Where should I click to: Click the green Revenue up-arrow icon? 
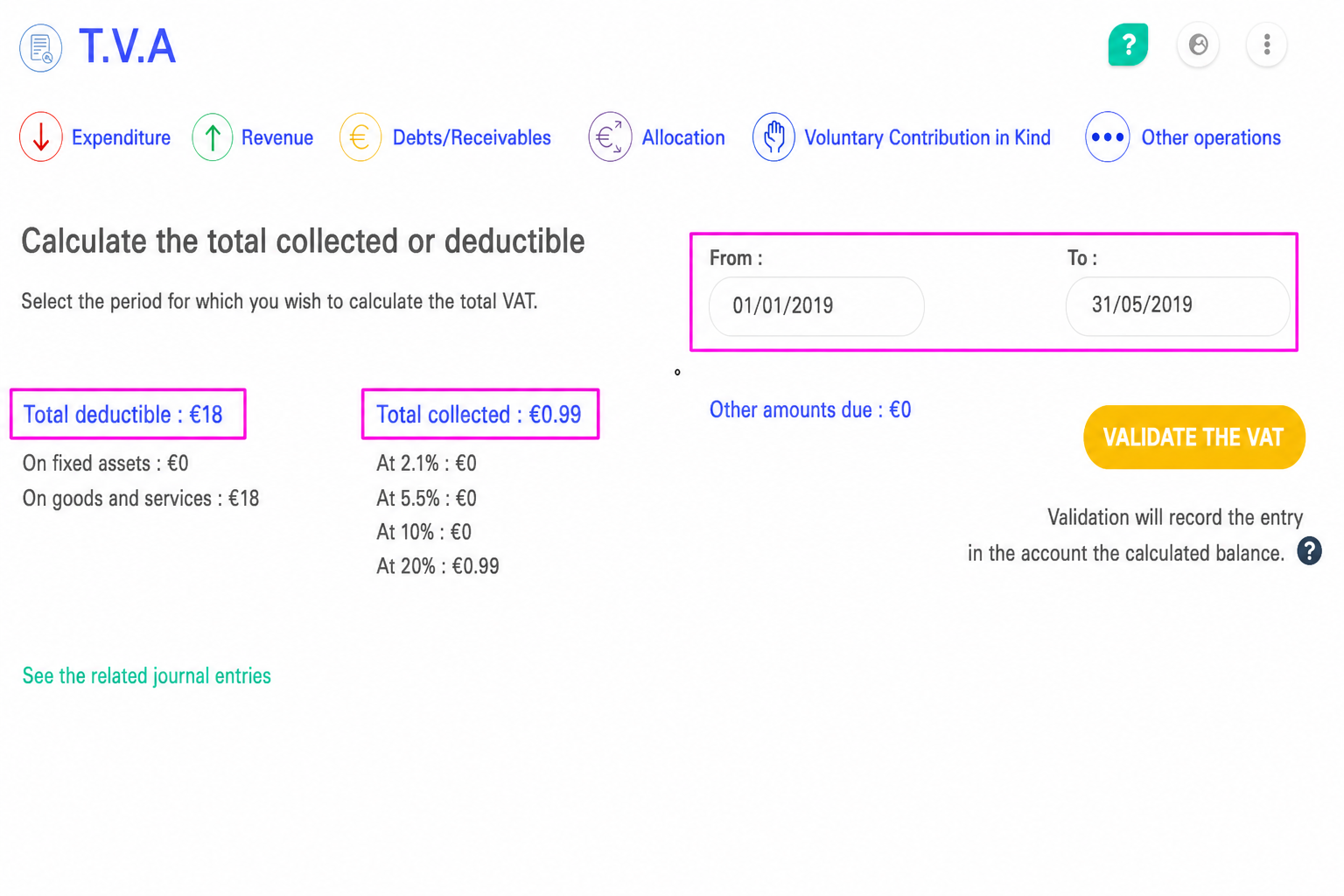tap(212, 137)
